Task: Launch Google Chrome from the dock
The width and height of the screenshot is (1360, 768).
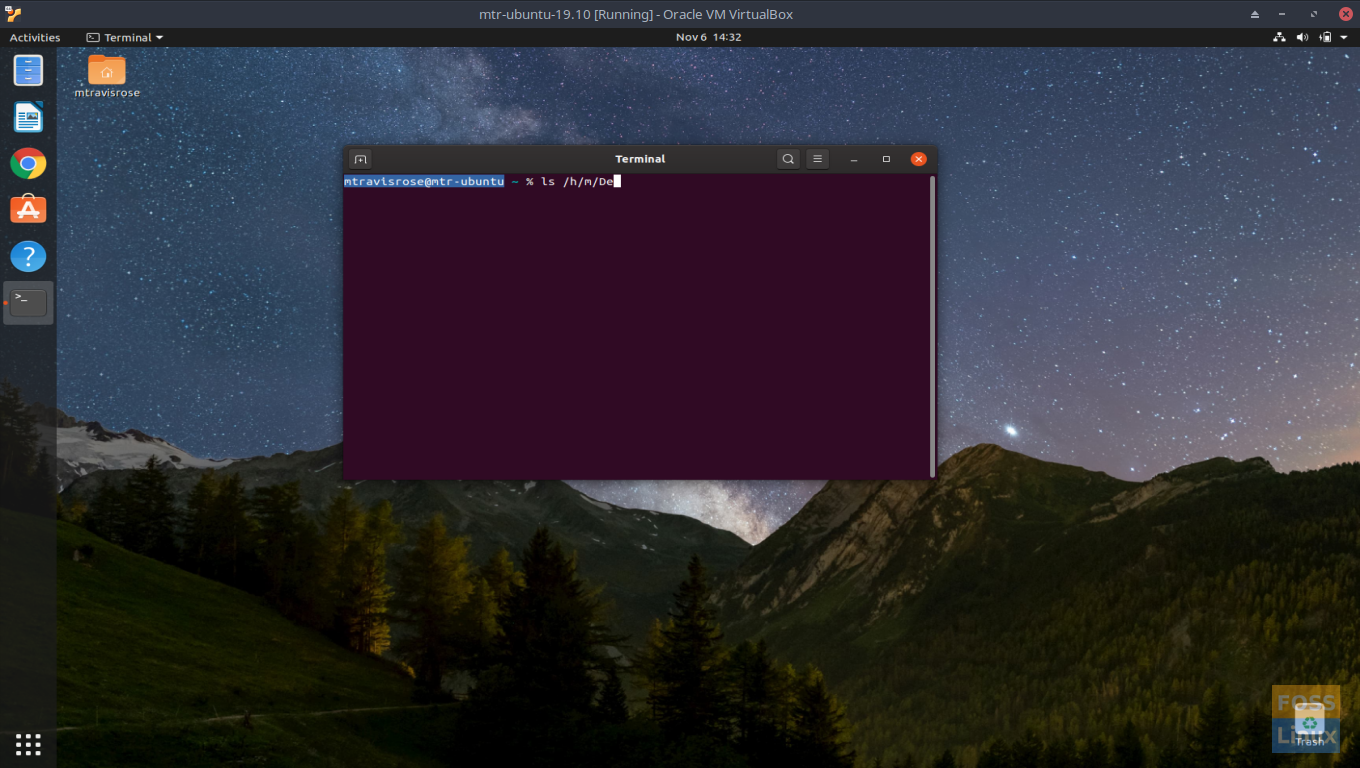Action: (28, 163)
